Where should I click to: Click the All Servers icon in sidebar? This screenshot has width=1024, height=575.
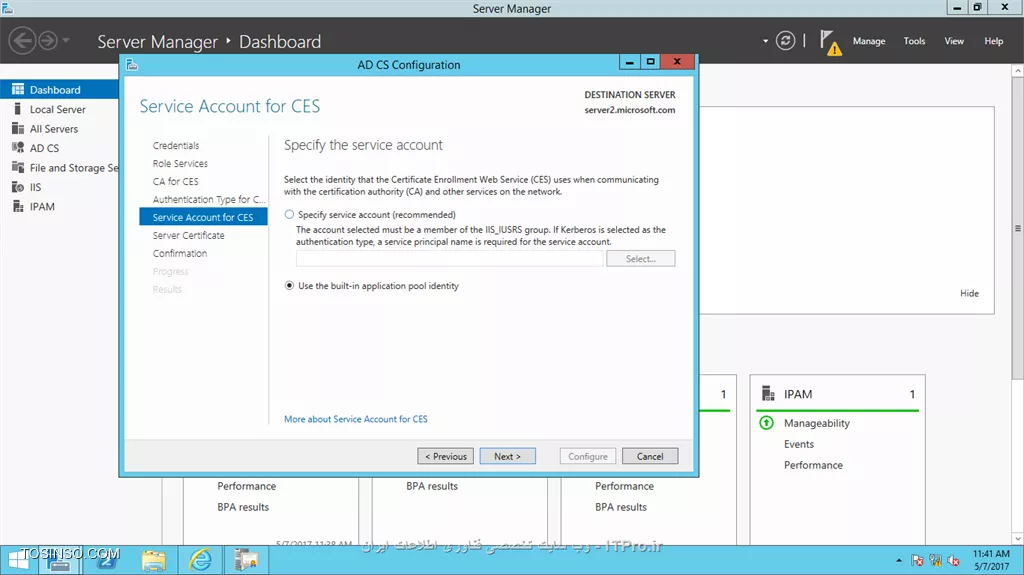tap(18, 129)
